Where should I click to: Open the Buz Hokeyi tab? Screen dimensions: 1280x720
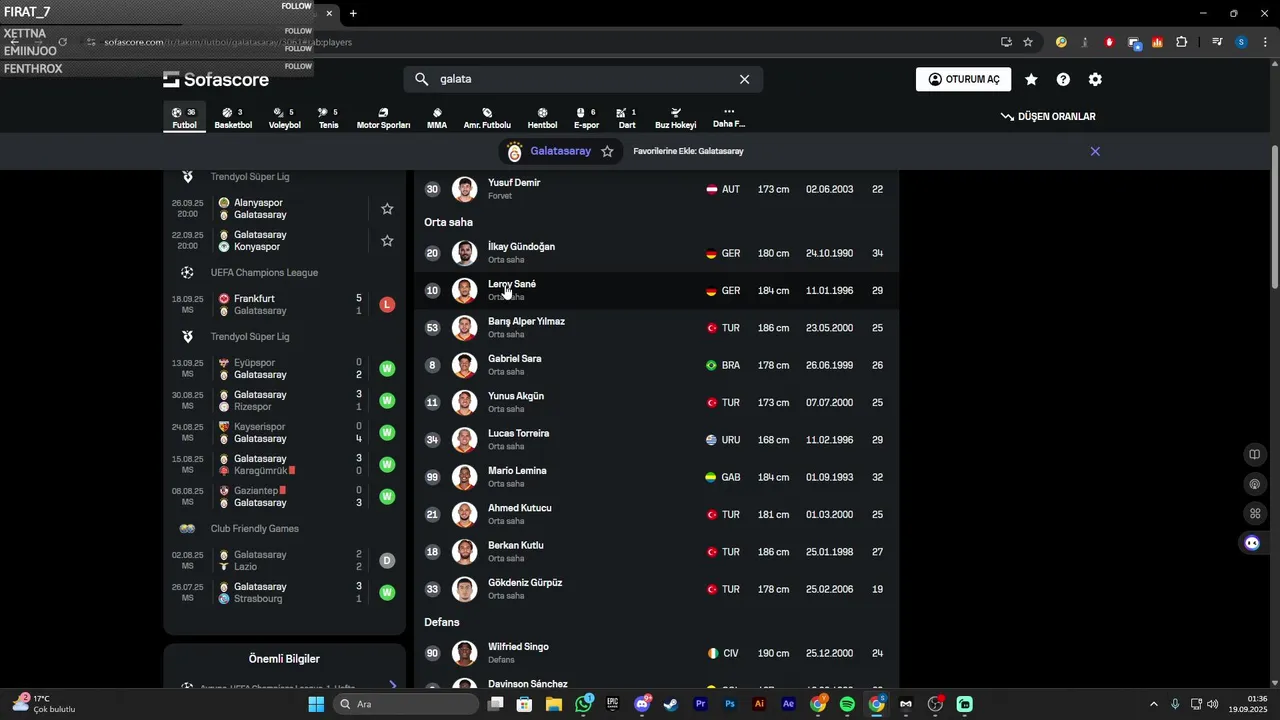click(x=675, y=118)
